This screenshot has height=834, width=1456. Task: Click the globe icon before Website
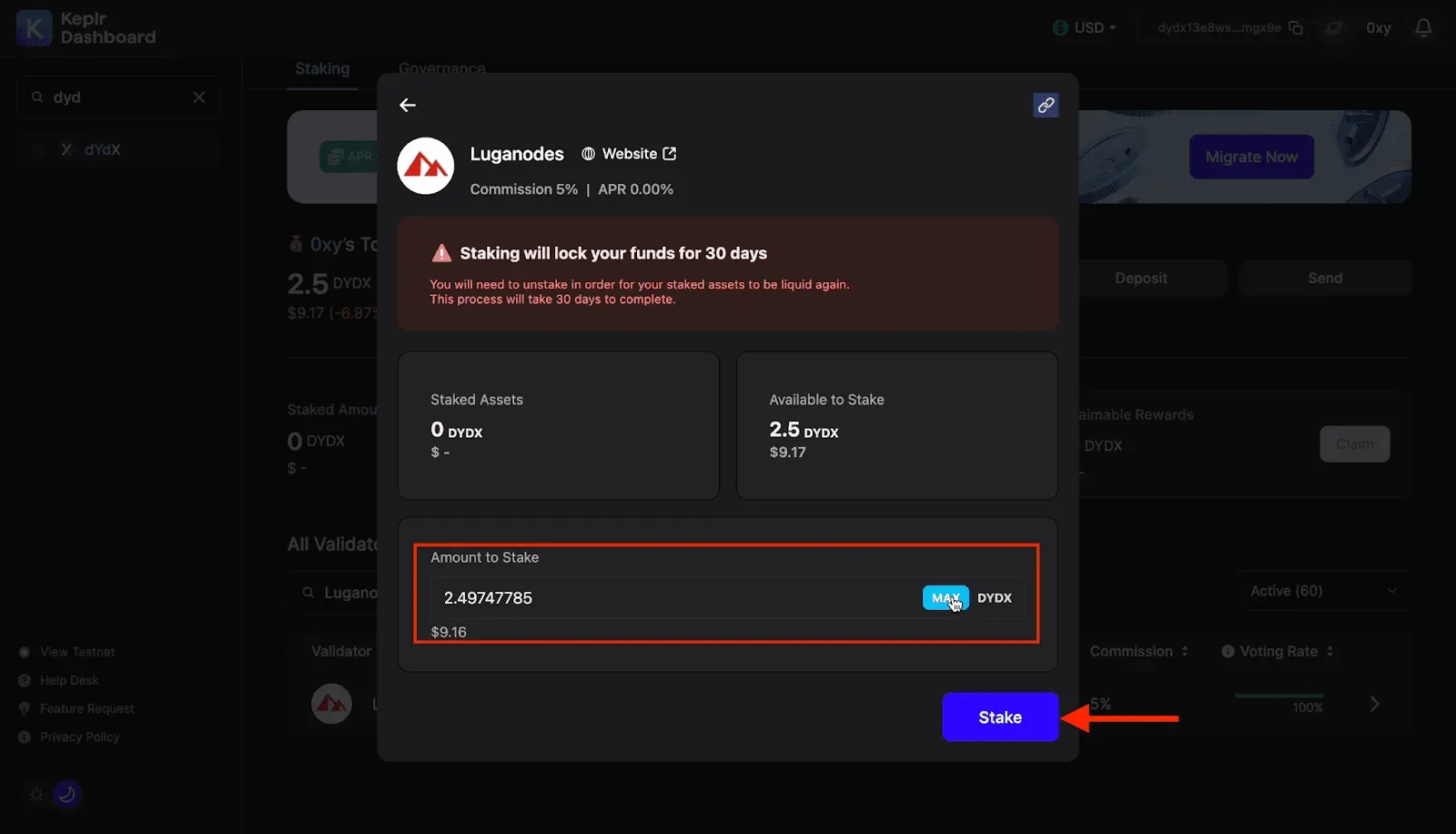tap(589, 154)
